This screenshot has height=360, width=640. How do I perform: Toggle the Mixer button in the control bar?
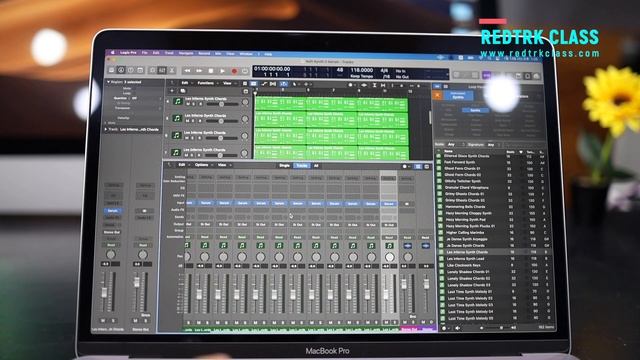click(x=162, y=70)
